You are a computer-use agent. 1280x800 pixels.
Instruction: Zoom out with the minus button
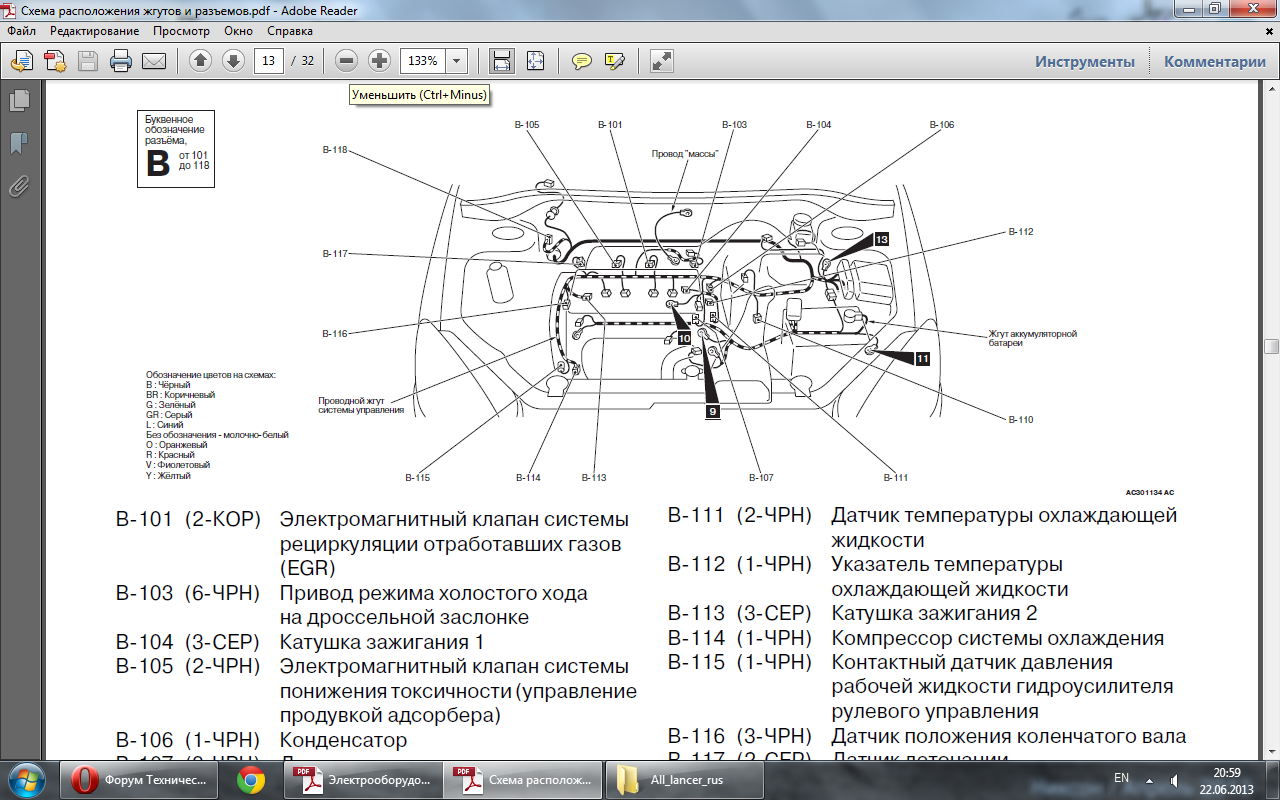tap(346, 61)
